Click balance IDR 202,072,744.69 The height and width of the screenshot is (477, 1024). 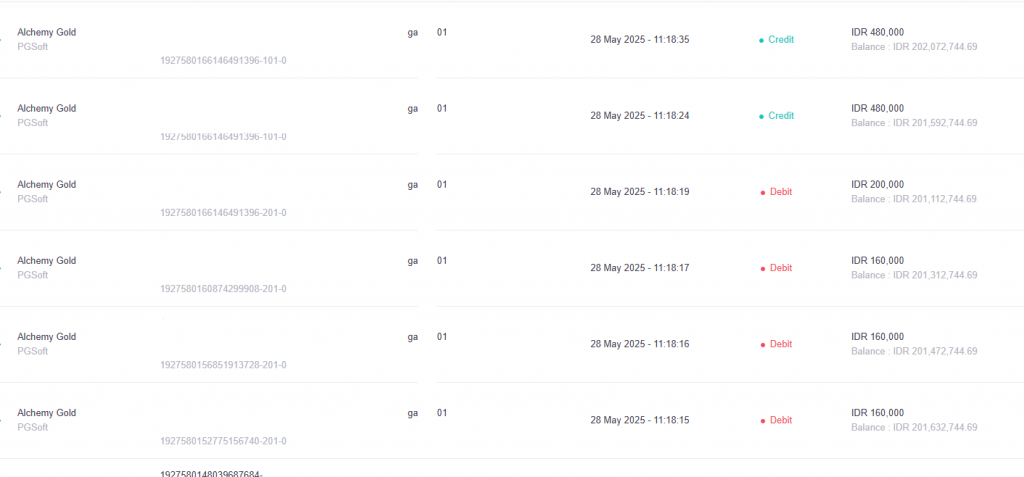(914, 47)
